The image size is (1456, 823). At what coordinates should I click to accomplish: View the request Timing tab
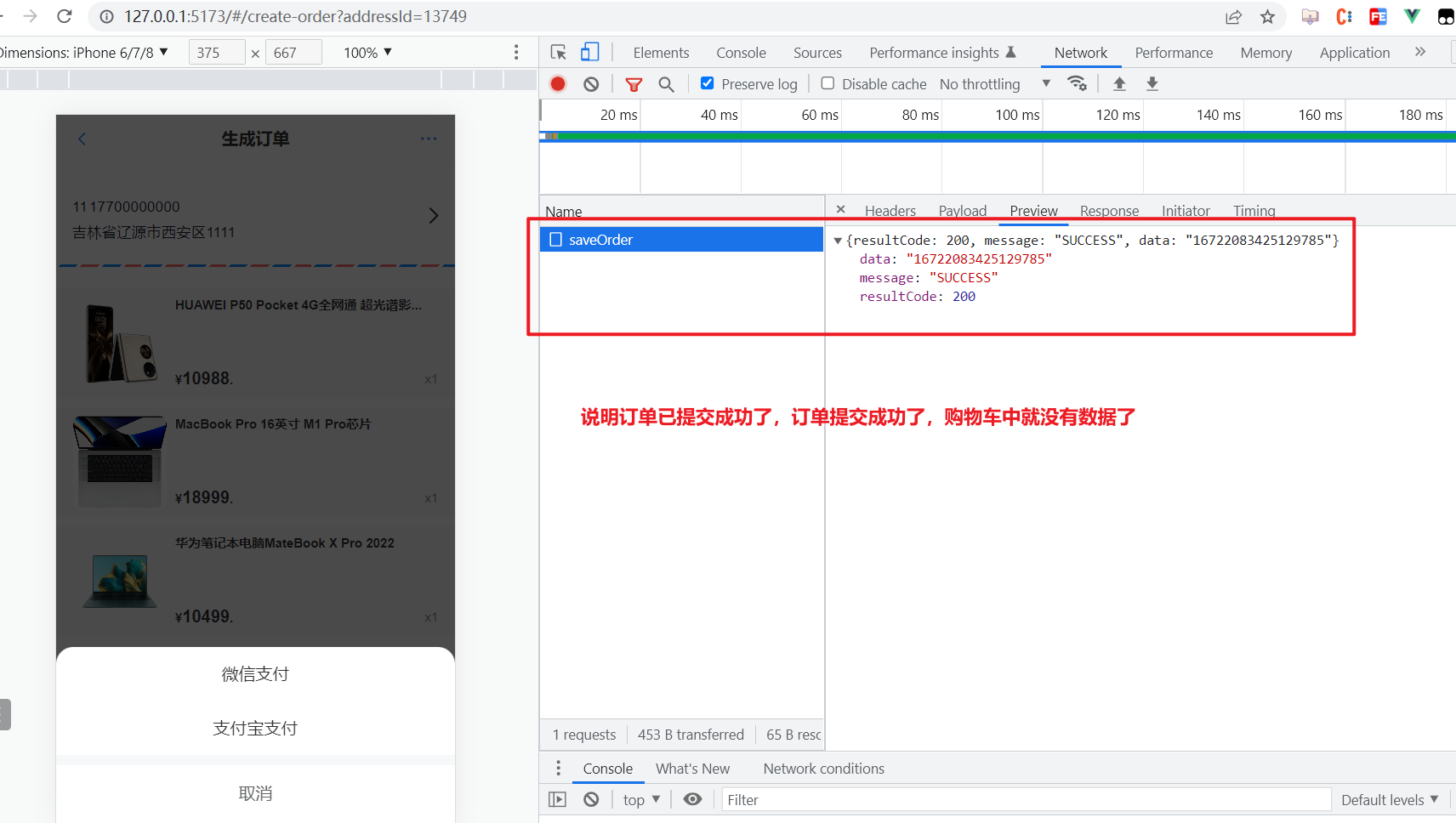click(1254, 211)
